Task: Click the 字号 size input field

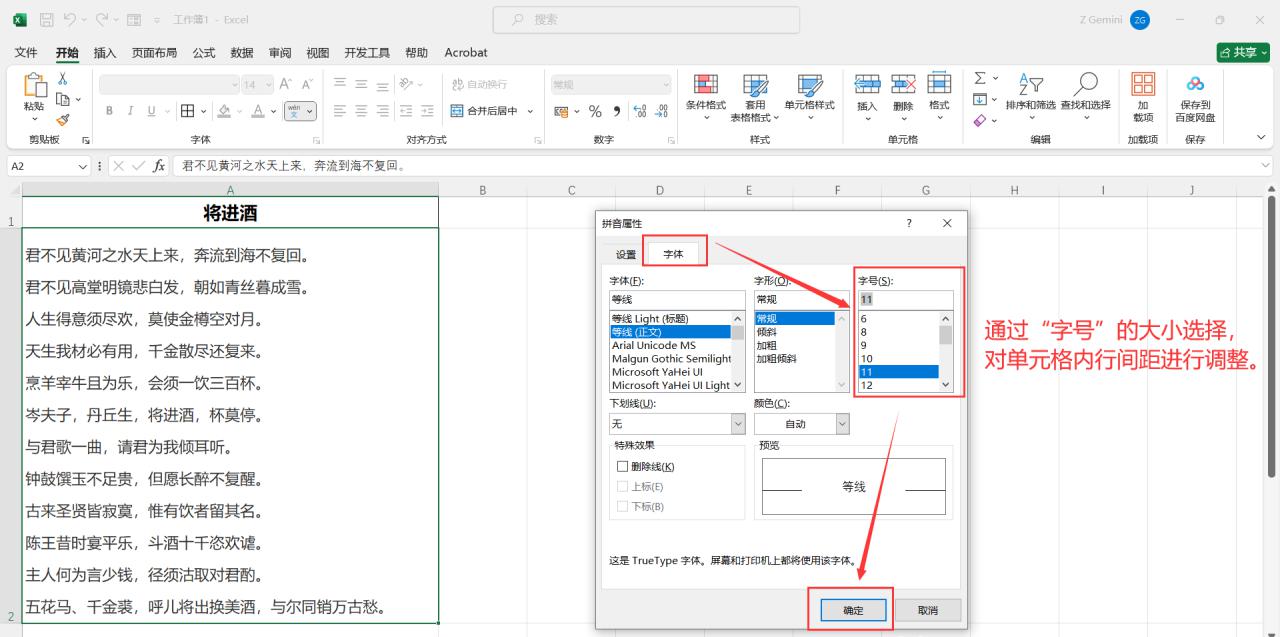Action: [905, 300]
